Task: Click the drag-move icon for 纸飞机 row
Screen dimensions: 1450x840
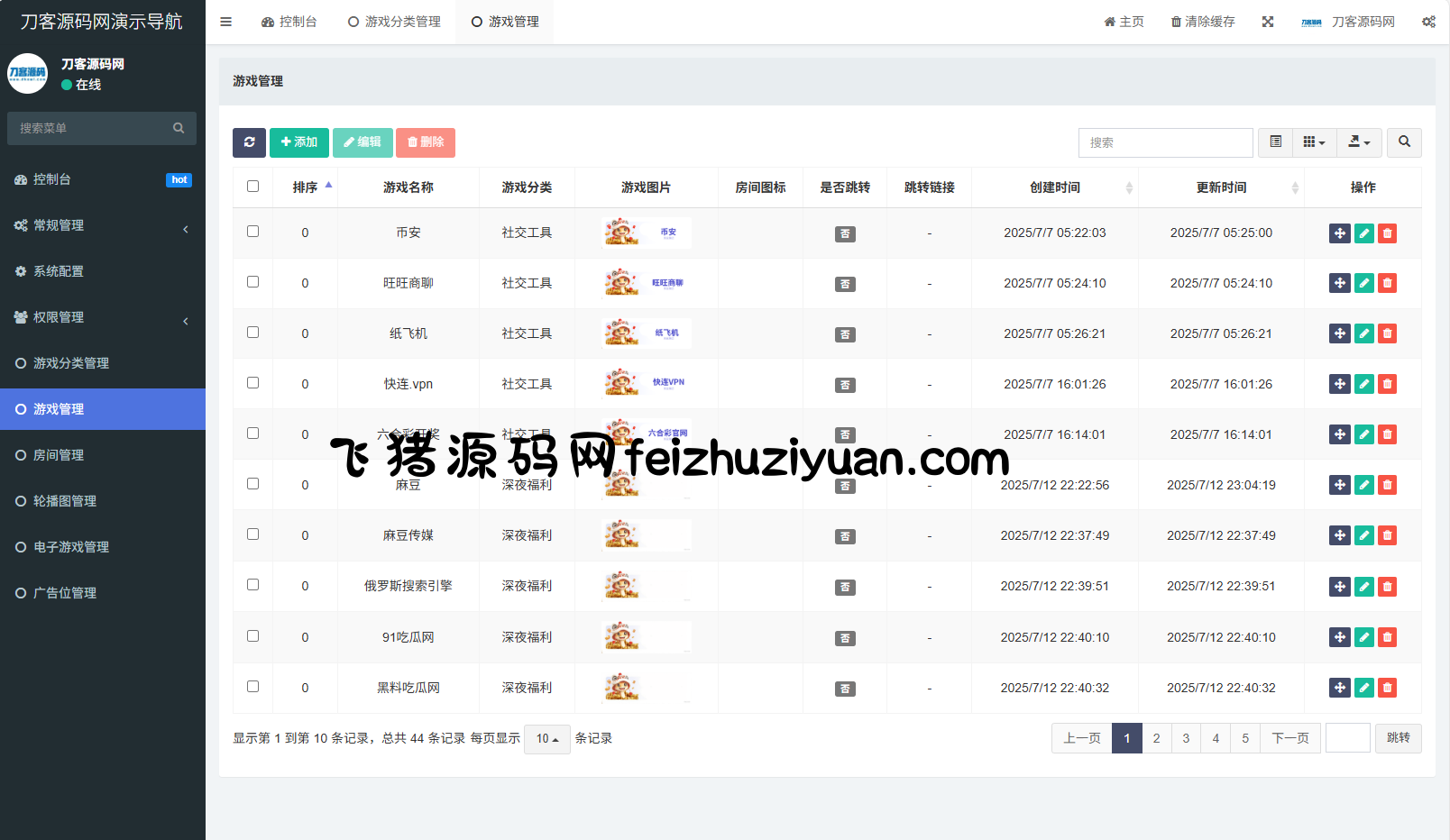Action: (1340, 334)
